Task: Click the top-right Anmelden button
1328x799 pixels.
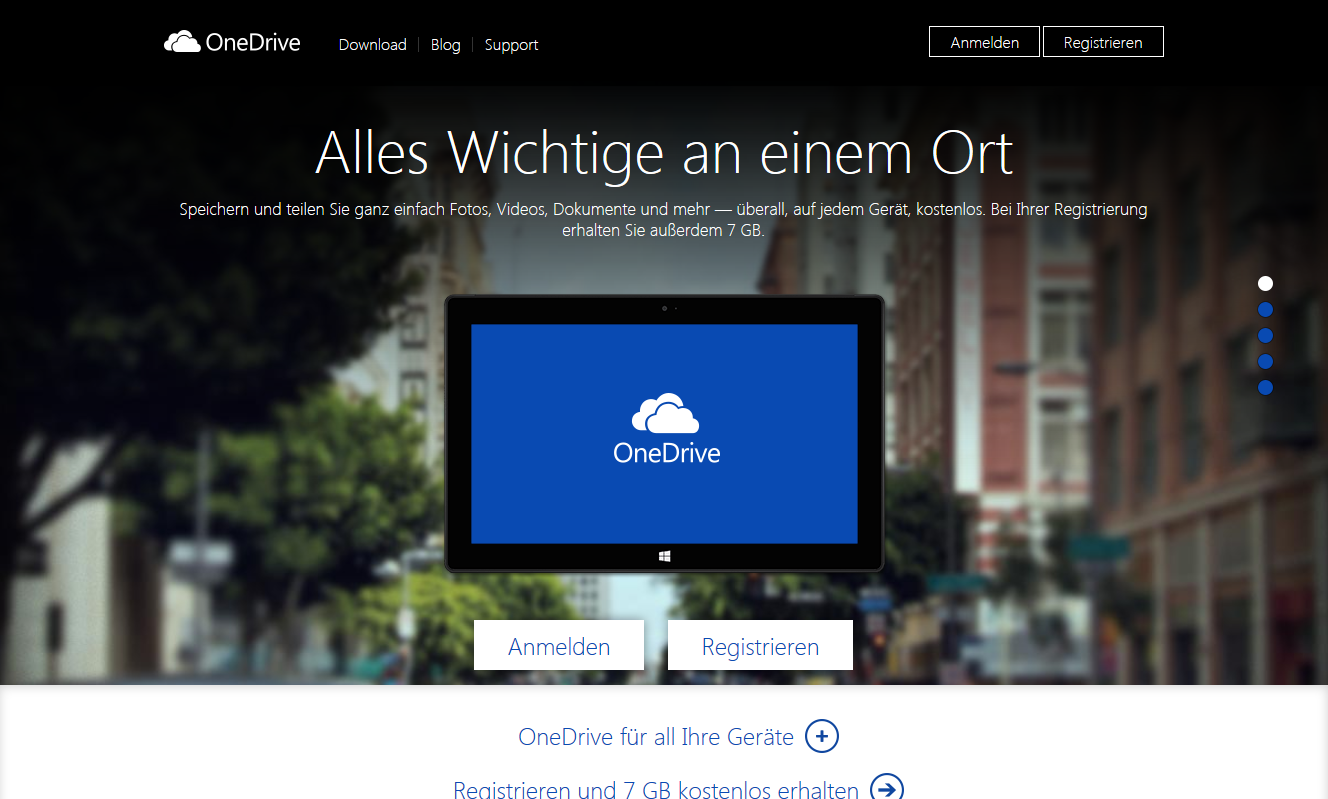Action: click(984, 42)
